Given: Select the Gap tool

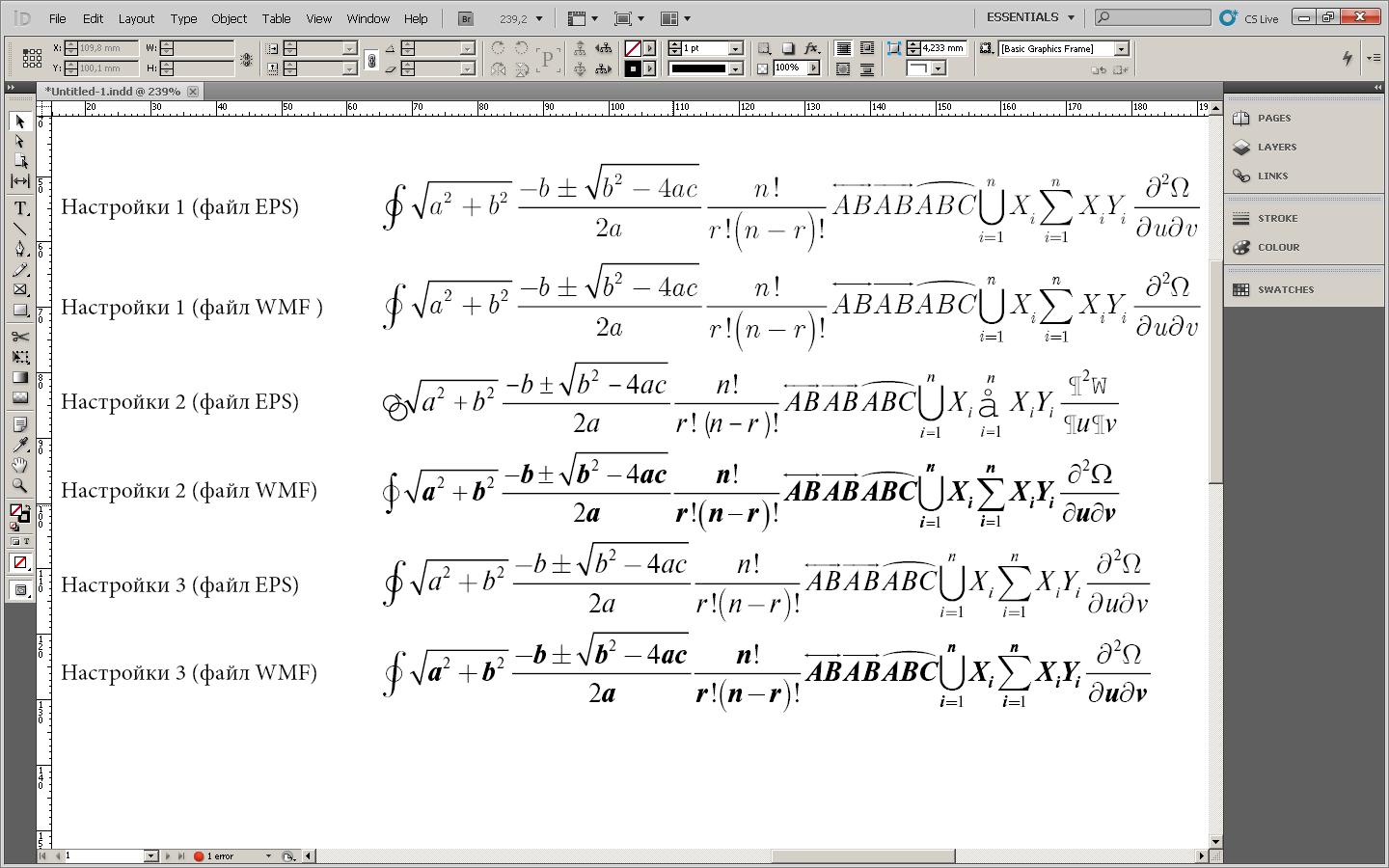Looking at the screenshot, I should coord(19,181).
